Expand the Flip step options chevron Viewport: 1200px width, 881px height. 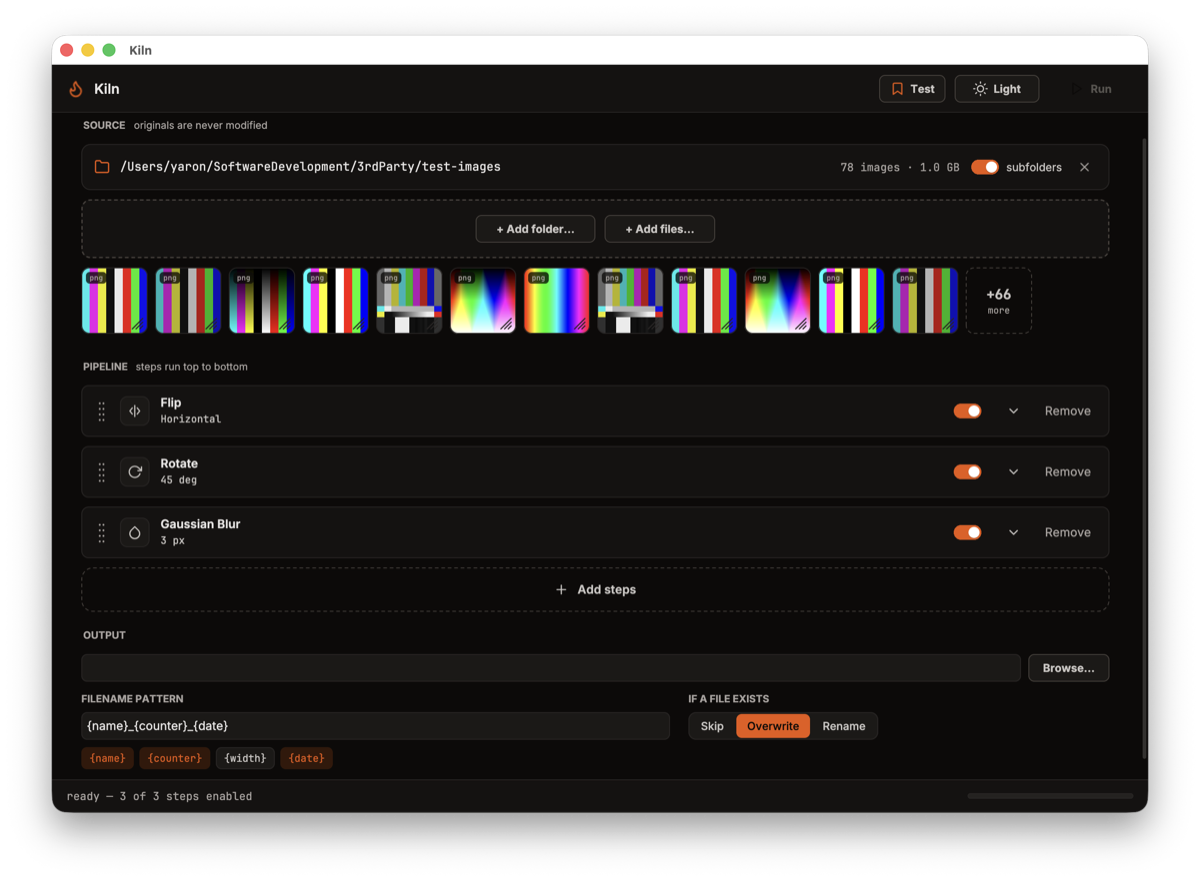pos(1013,411)
